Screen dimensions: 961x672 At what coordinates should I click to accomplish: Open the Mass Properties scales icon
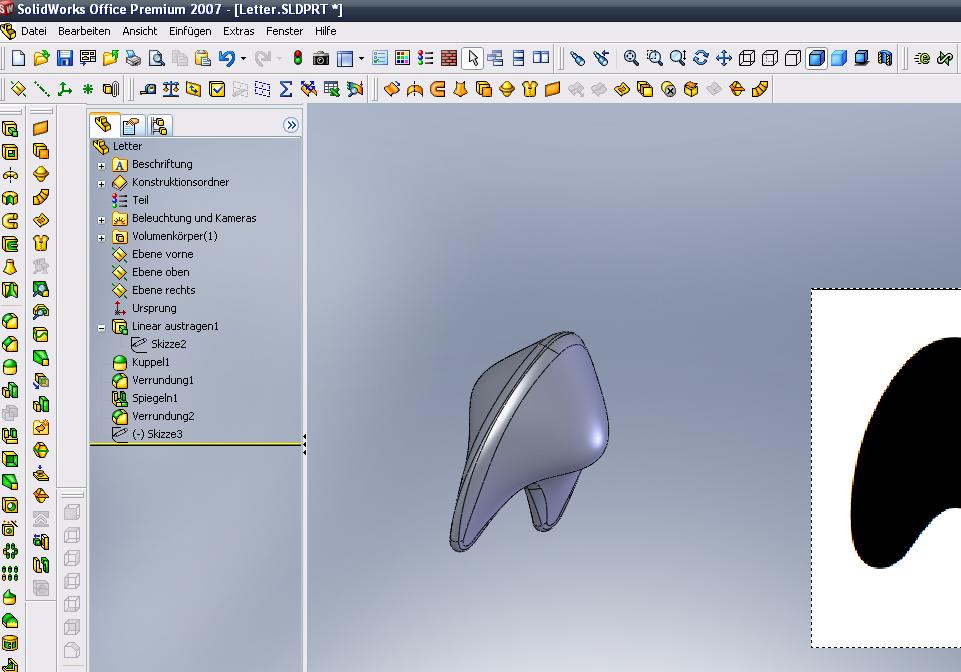[171, 89]
